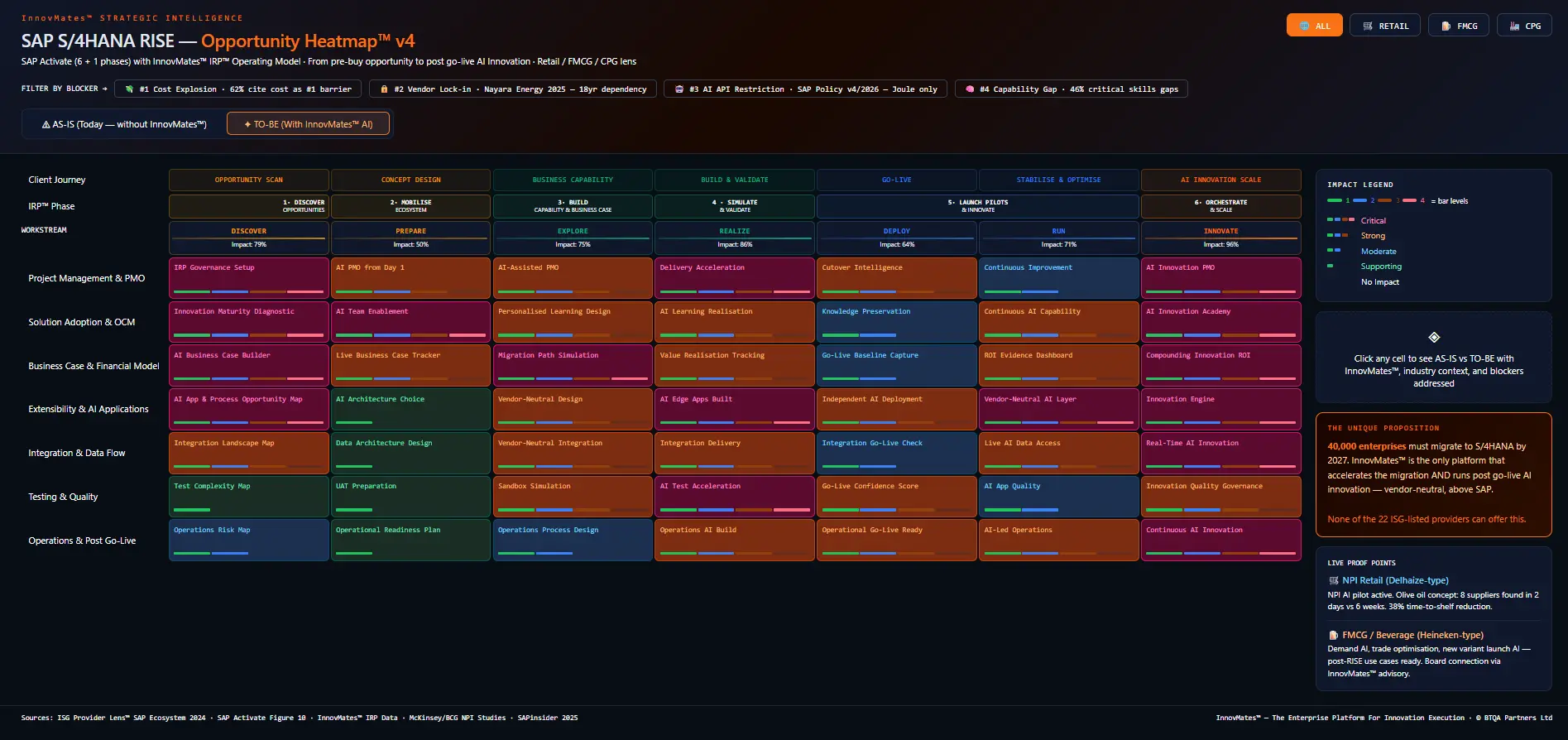Click the shopping cart icon in the RETAIL button
1568x740 pixels.
point(1368,26)
